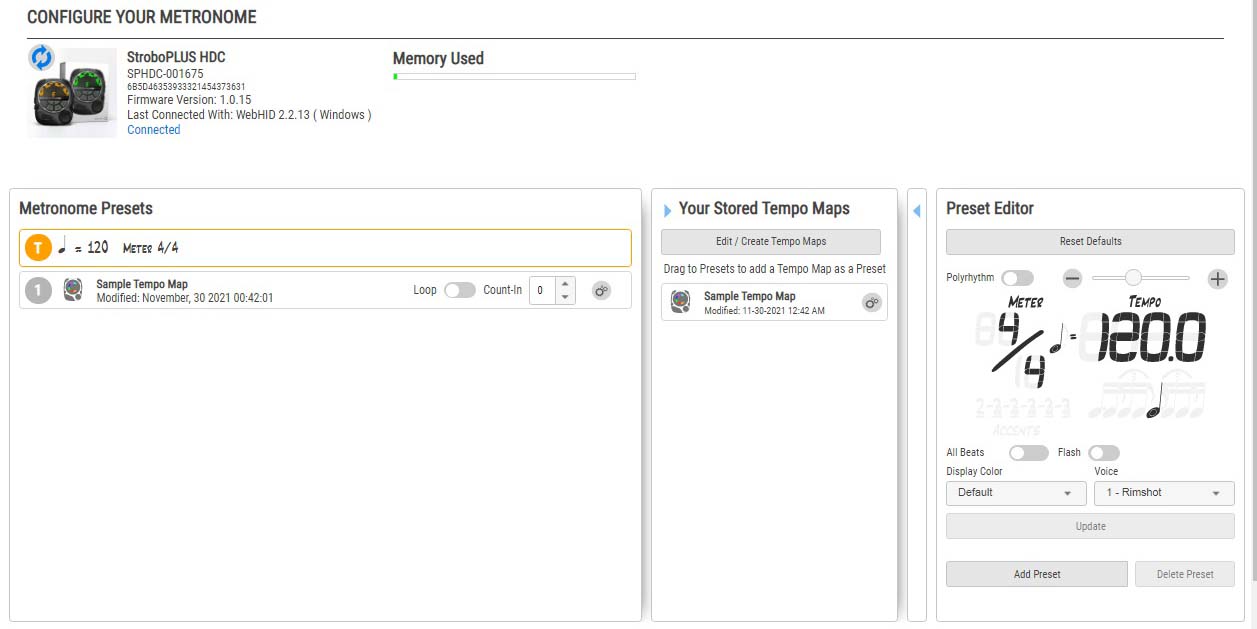Click Reset Defaults button
The image size is (1257, 629).
coord(1090,241)
